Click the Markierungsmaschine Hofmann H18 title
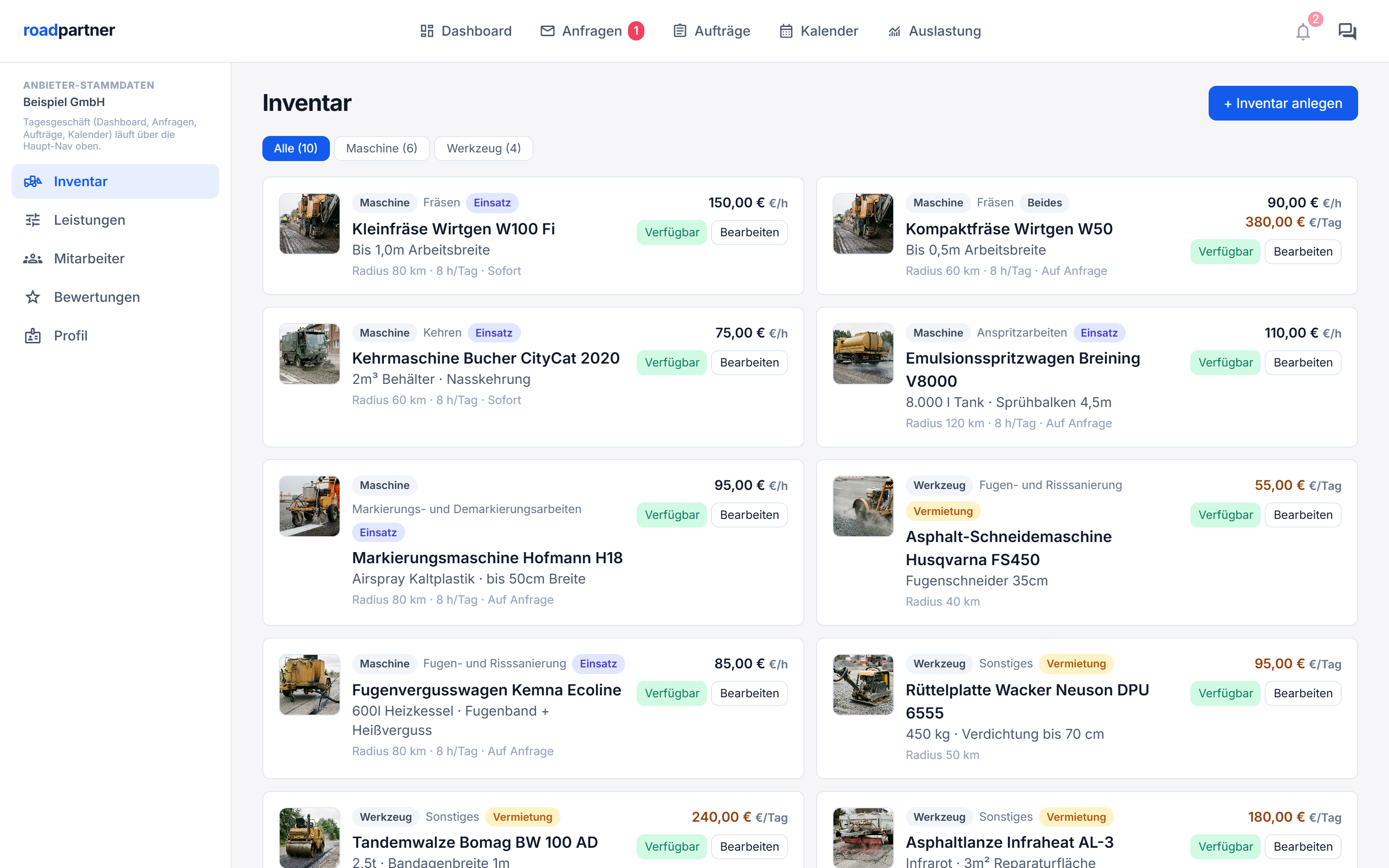The width and height of the screenshot is (1389, 868). pos(487,558)
